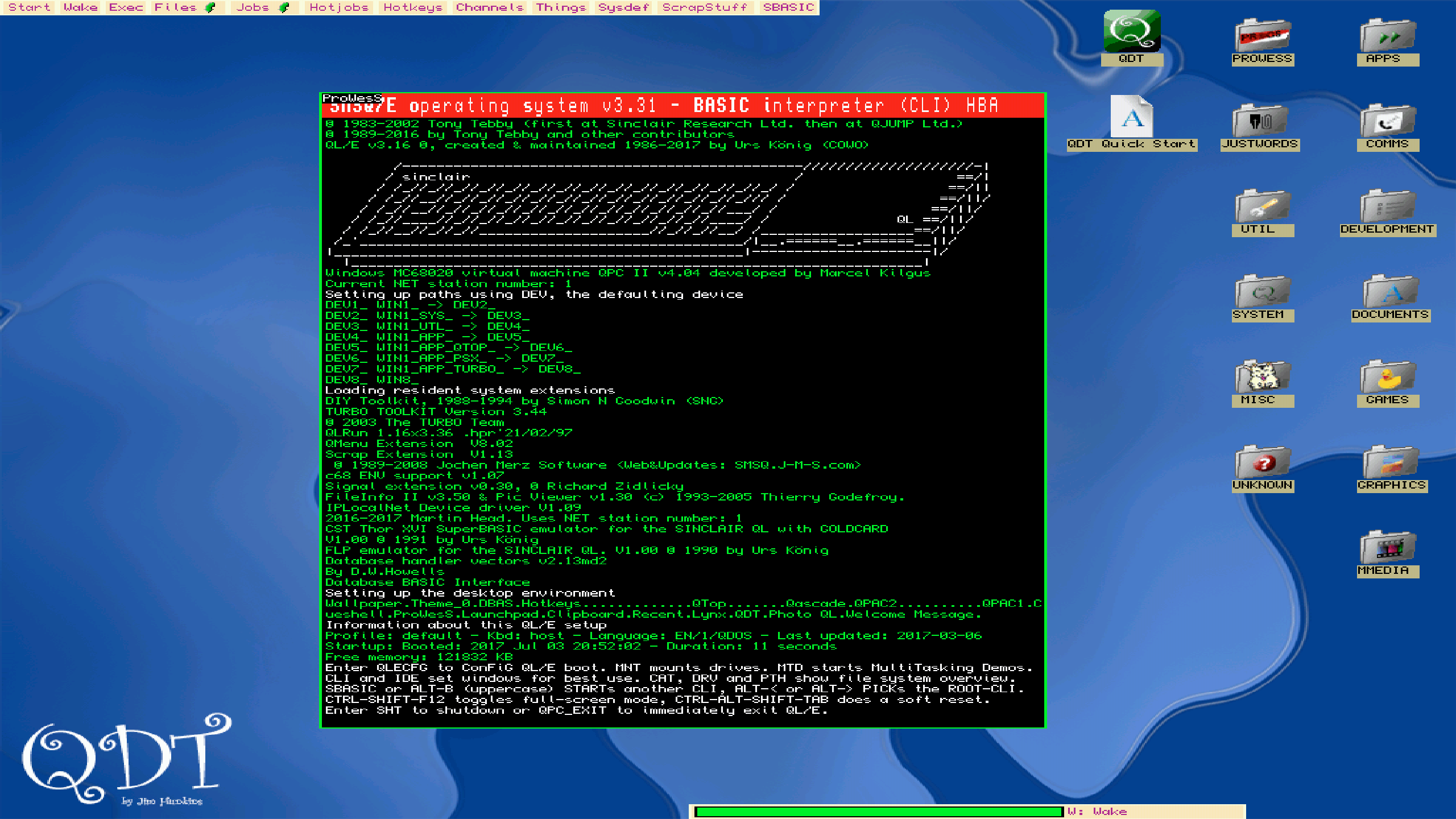Click the 'Free memory: 121832 KB' line
Screen dimensions: 1456x819
pyautogui.click(x=419, y=657)
